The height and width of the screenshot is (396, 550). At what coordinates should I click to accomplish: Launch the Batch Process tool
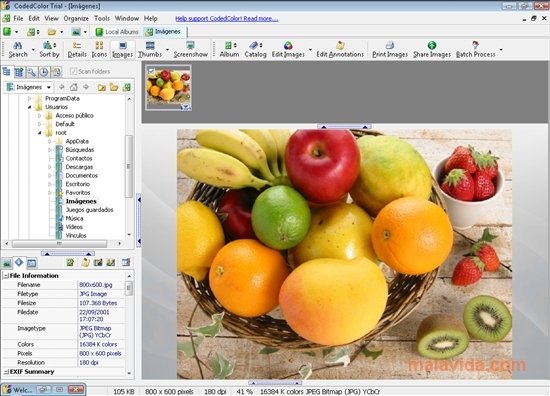pos(476,49)
